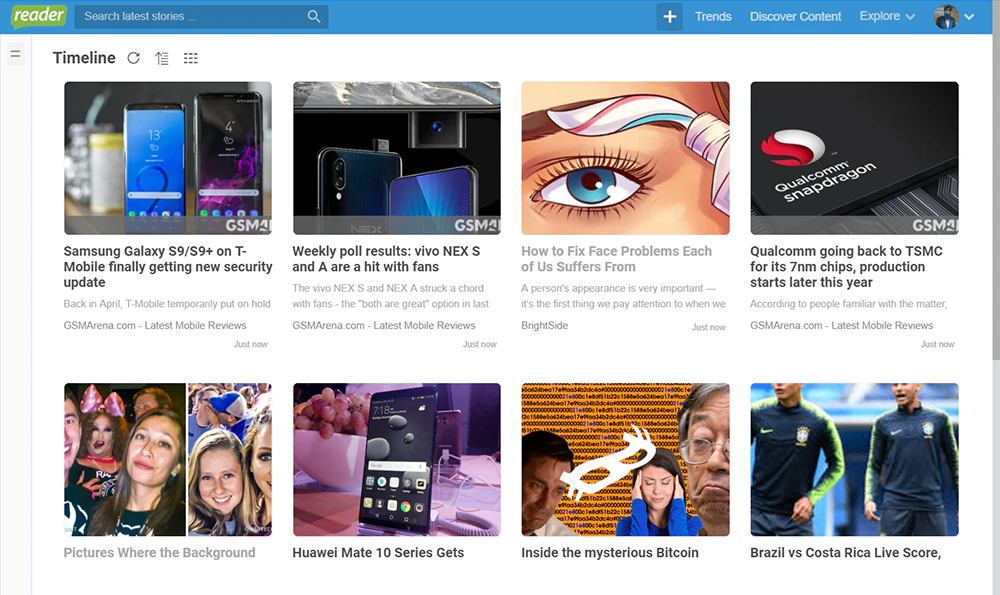The image size is (1000, 595).
Task: Click GSMArena source under vivo NEX article
Action: click(384, 325)
